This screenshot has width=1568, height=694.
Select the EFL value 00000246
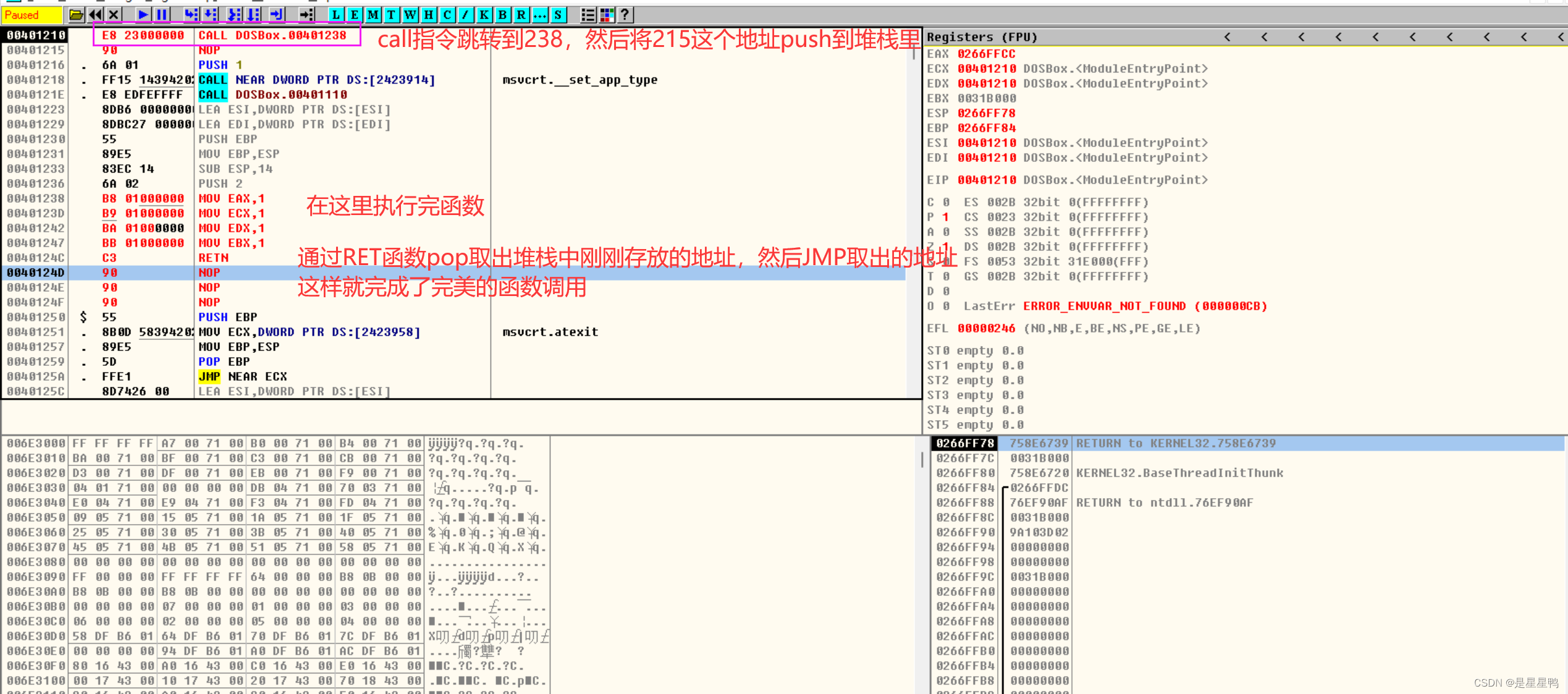987,328
